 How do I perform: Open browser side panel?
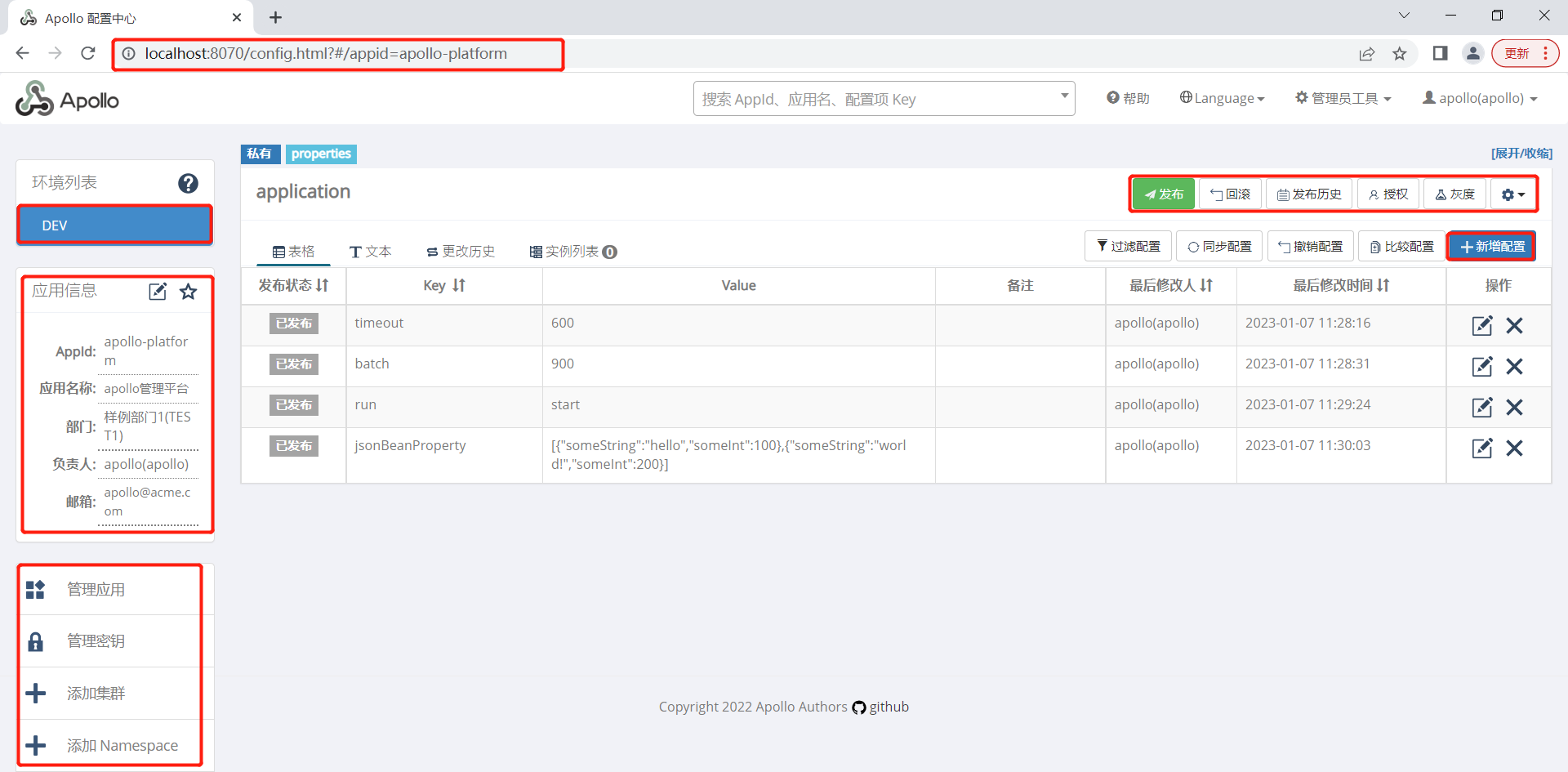[x=1440, y=53]
